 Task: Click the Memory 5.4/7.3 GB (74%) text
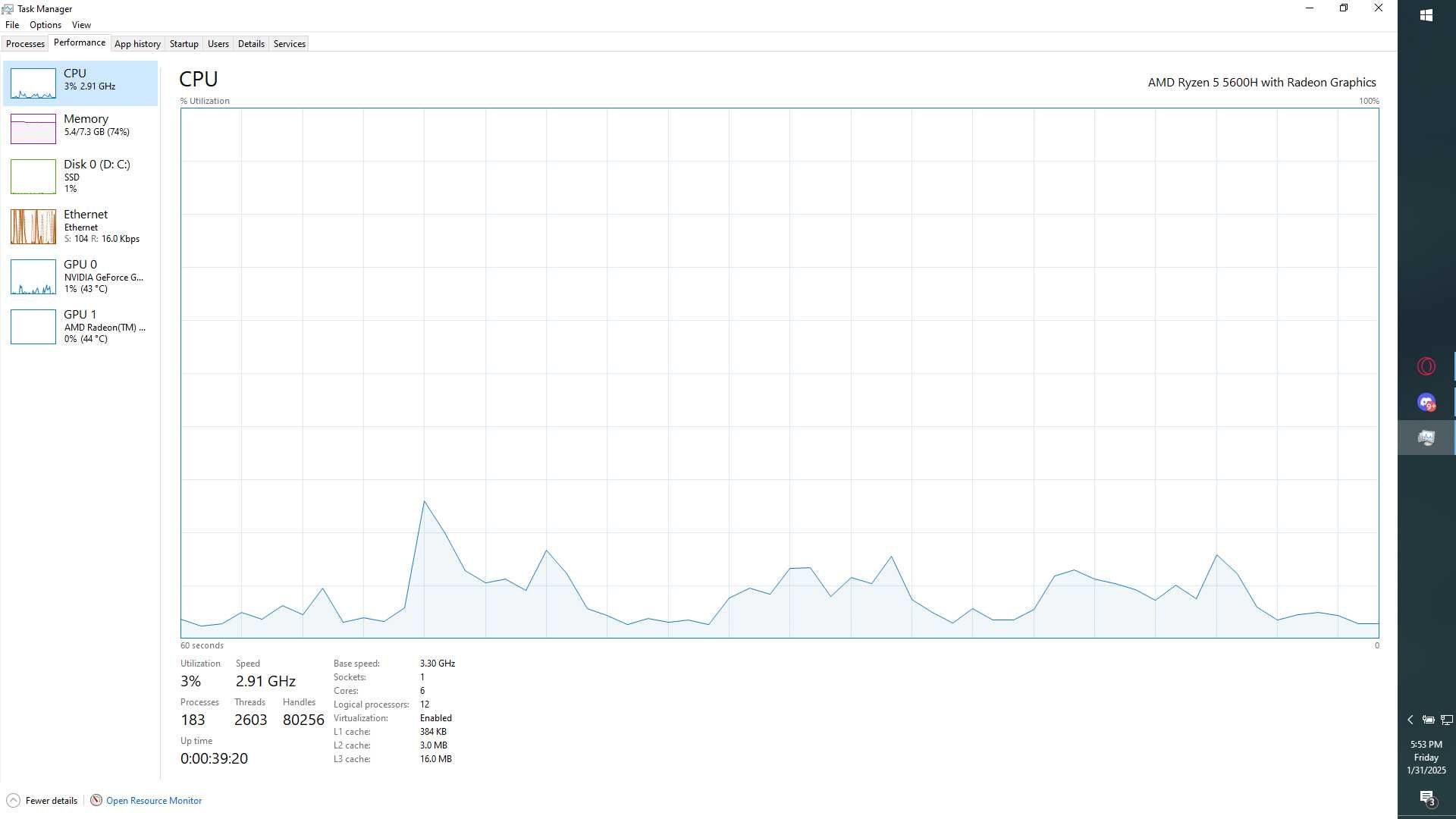97,132
